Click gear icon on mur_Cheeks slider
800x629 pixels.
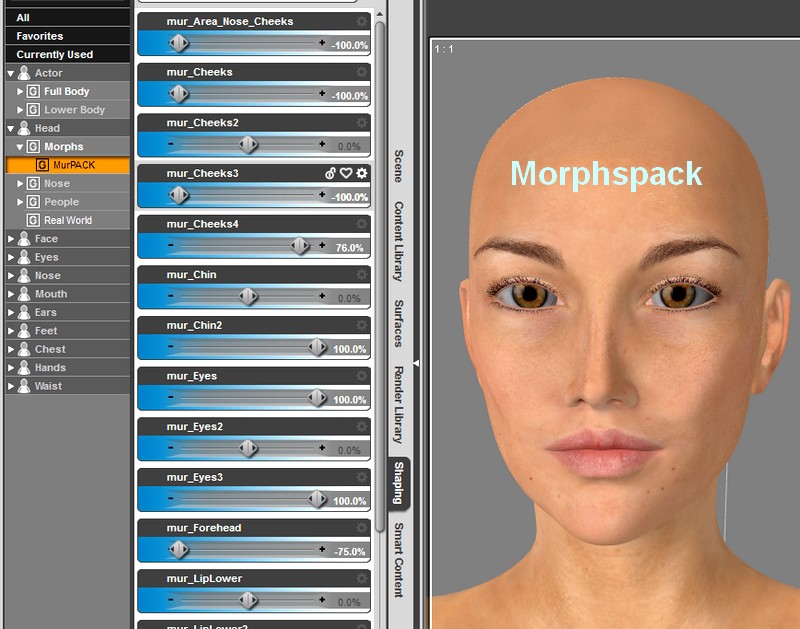[362, 72]
